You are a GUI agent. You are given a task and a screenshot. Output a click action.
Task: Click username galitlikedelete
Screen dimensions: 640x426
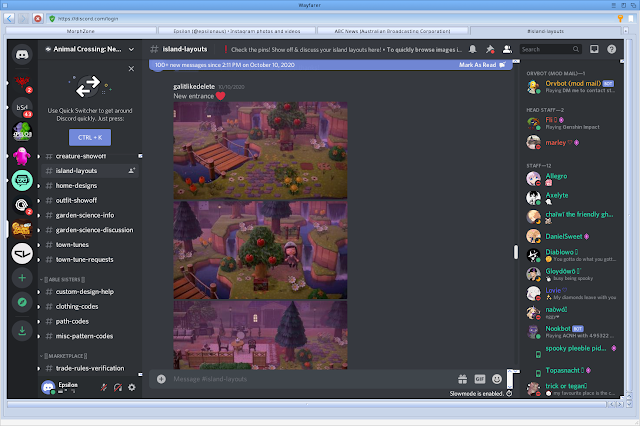[194, 87]
